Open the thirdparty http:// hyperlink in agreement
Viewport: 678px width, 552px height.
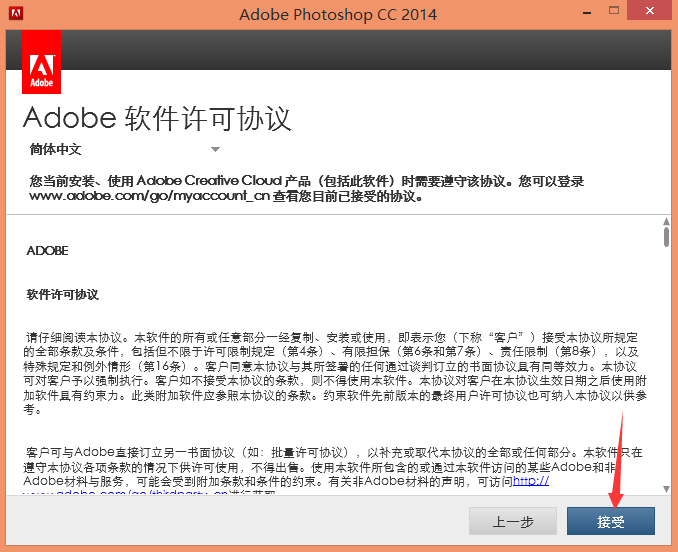point(531,481)
